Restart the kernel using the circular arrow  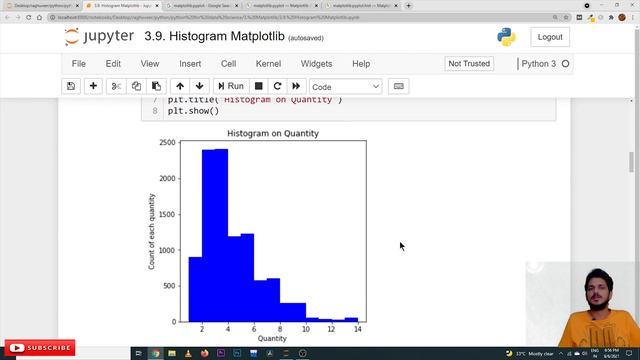coord(278,86)
